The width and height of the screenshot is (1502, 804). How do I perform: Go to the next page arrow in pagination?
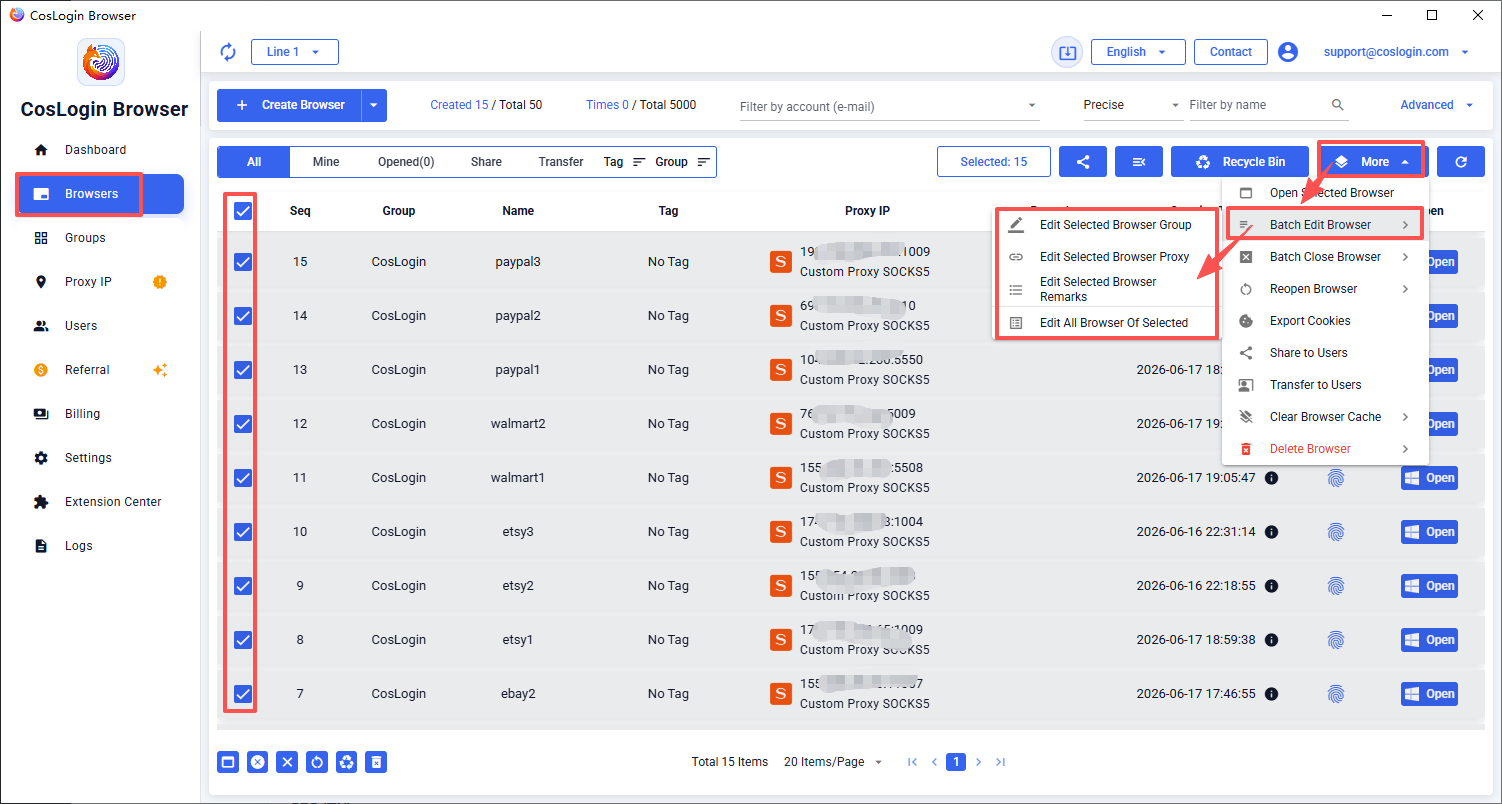tap(979, 762)
